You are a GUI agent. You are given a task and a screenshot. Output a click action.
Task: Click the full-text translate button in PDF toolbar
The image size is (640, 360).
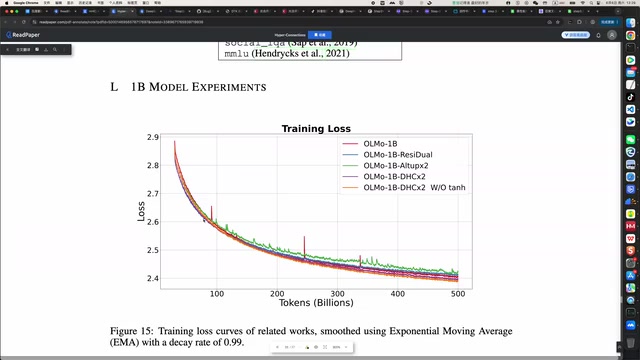point(23,49)
